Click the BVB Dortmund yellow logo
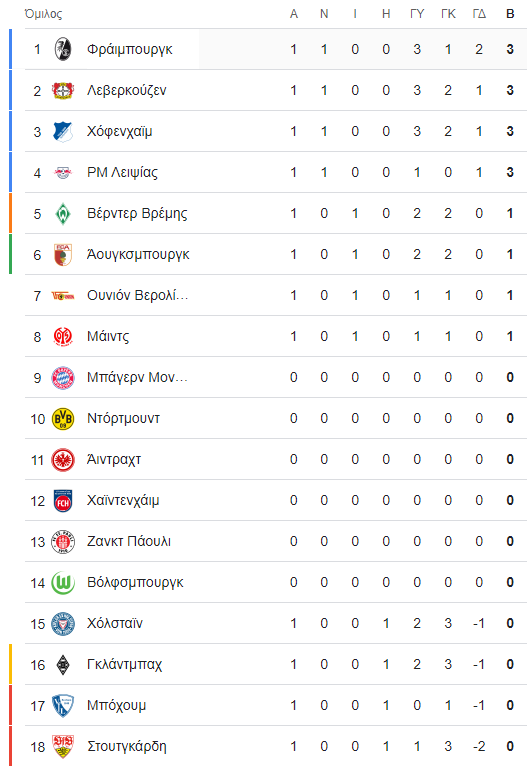Image resolution: width=527 pixels, height=767 pixels. click(63, 419)
